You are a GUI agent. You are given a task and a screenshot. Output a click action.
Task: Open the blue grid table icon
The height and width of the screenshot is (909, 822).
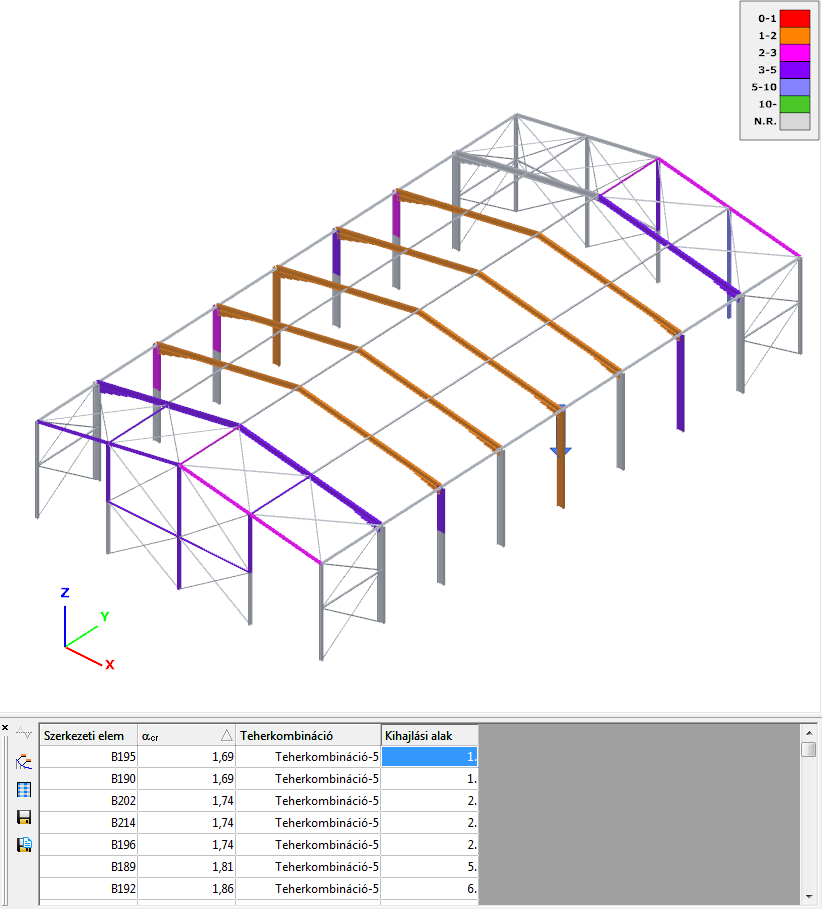(x=24, y=790)
